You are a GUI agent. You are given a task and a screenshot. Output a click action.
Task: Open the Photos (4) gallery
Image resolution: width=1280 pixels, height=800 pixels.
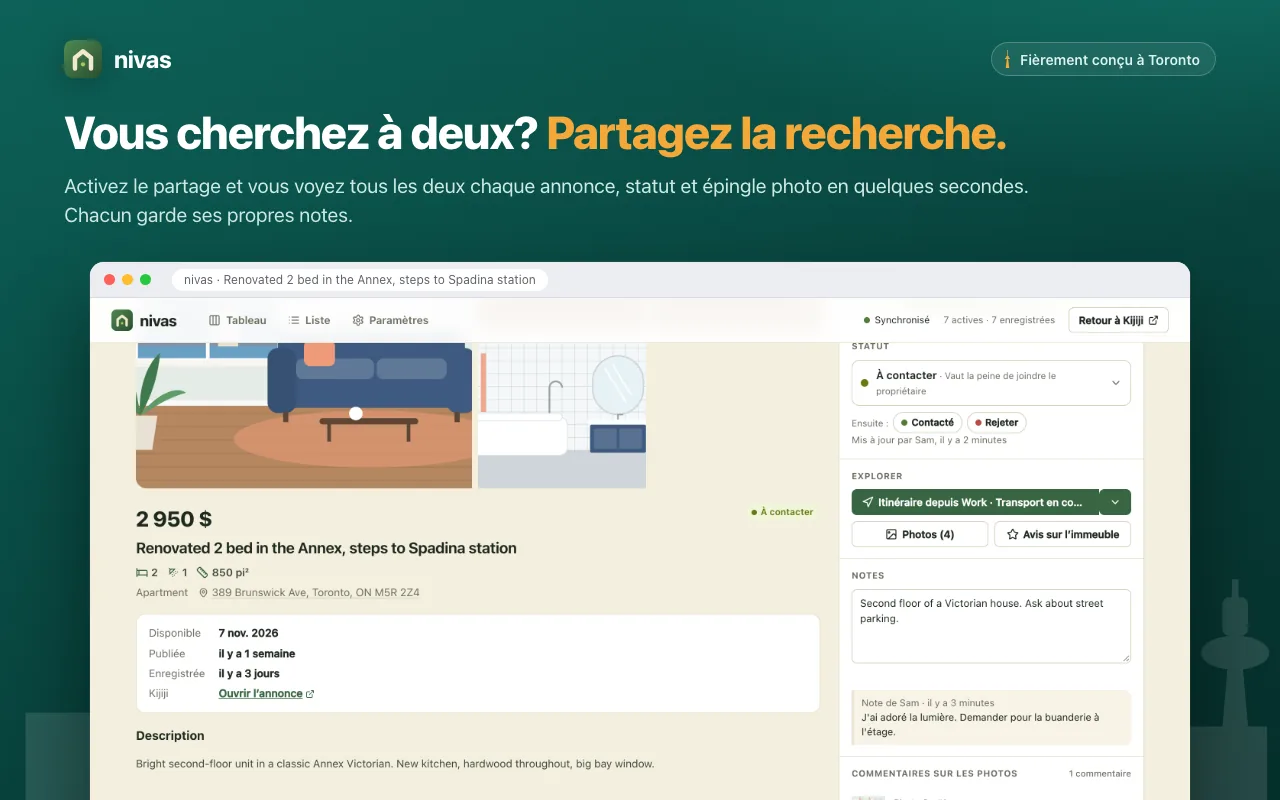(920, 534)
